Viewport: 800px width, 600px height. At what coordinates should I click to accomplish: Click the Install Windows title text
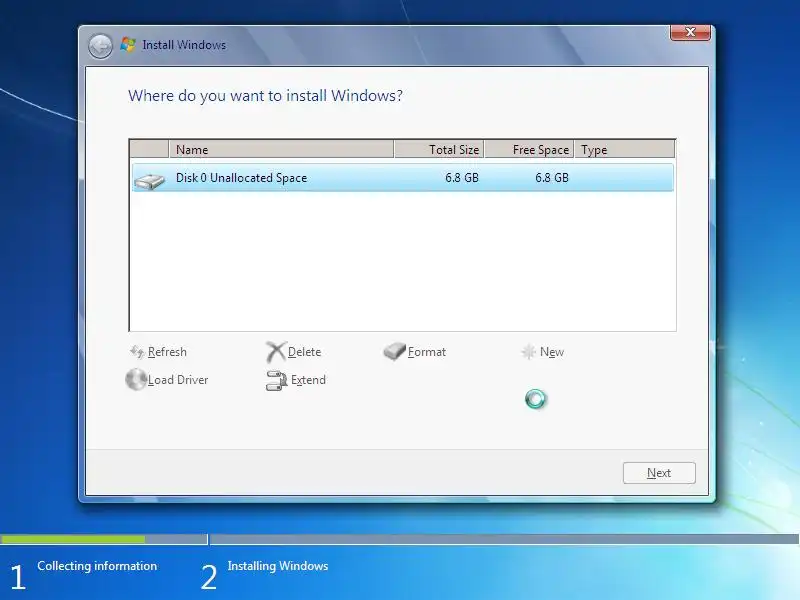184,45
